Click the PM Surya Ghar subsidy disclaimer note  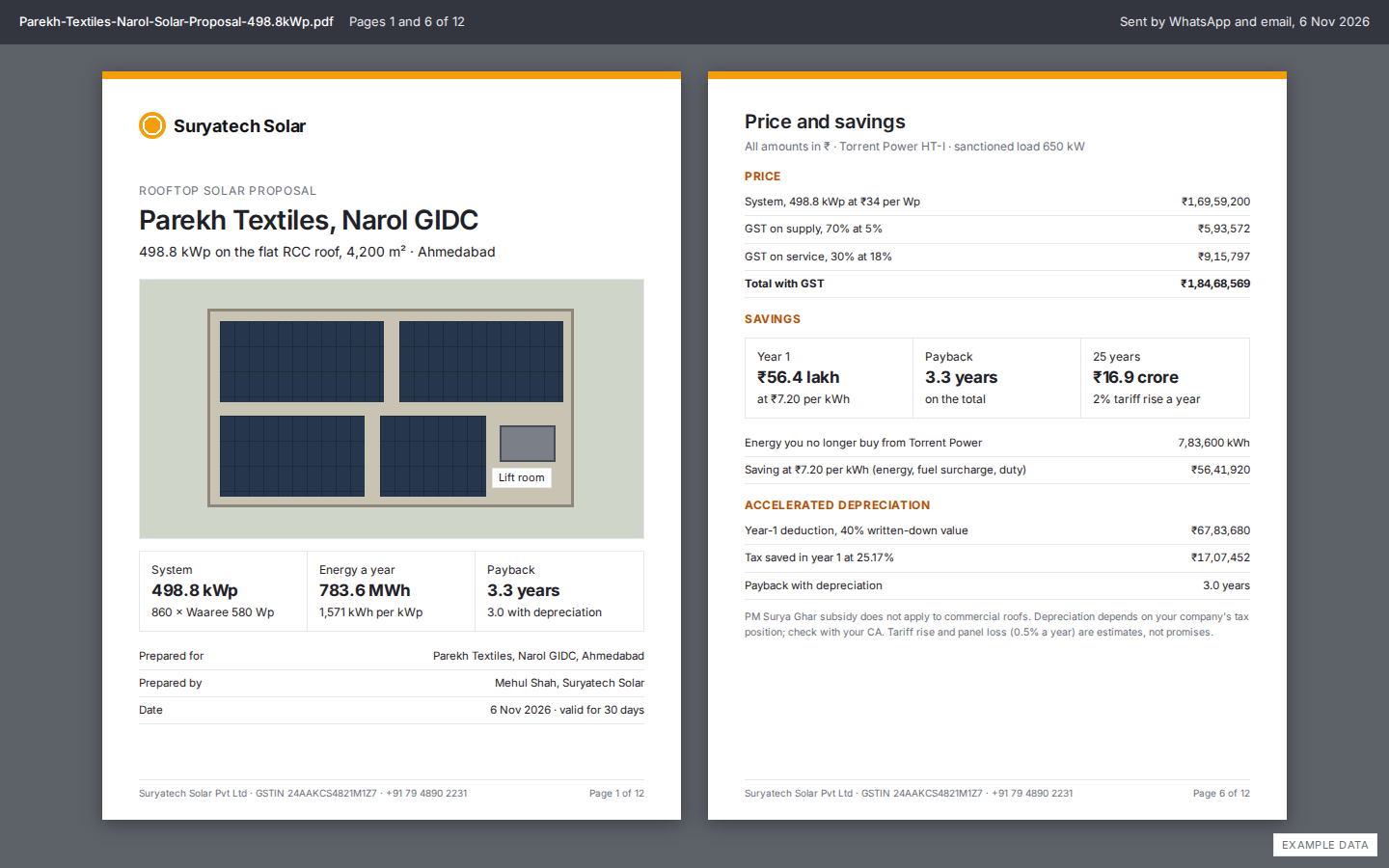996,624
